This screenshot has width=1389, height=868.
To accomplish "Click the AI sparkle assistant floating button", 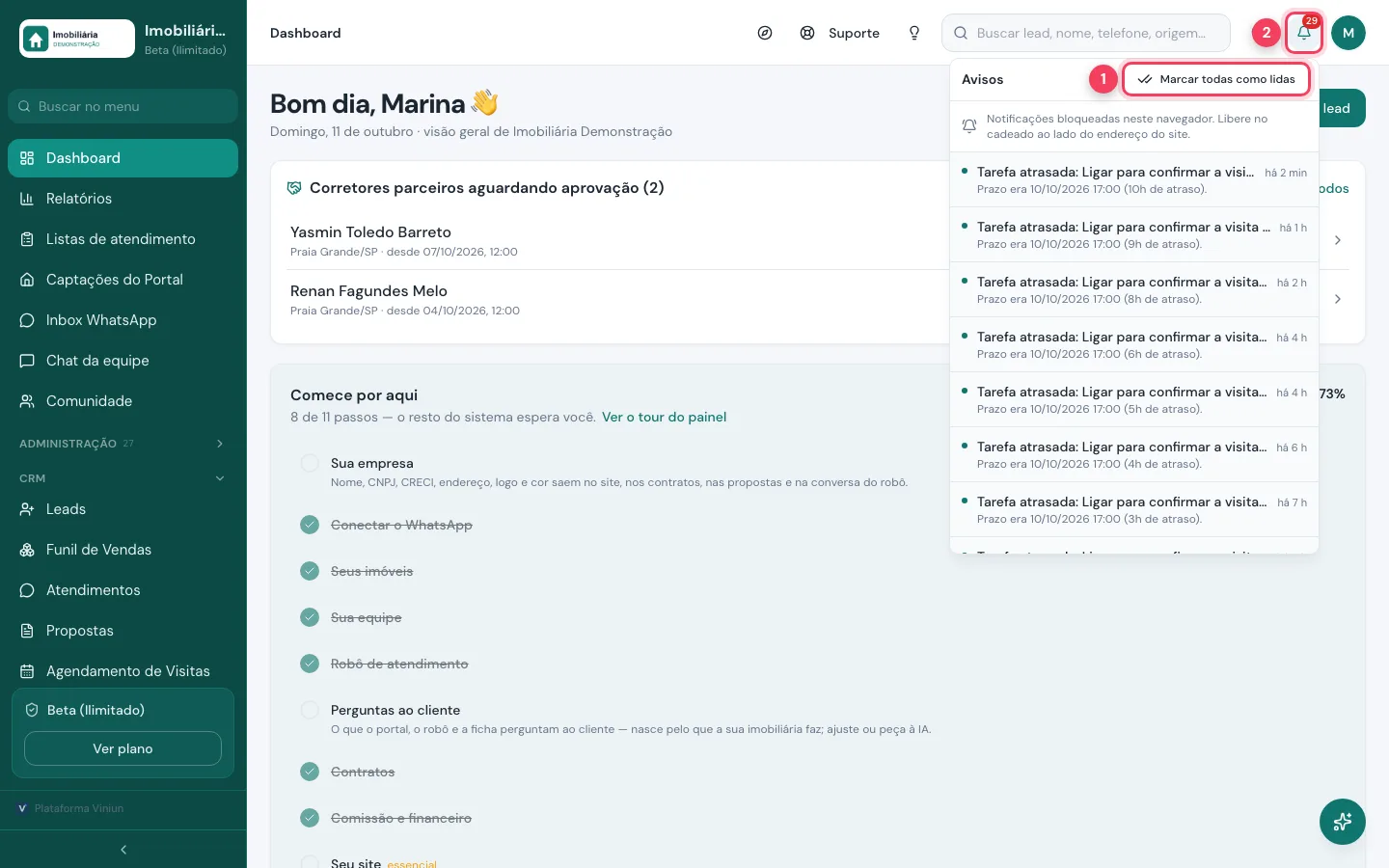I will [x=1343, y=822].
